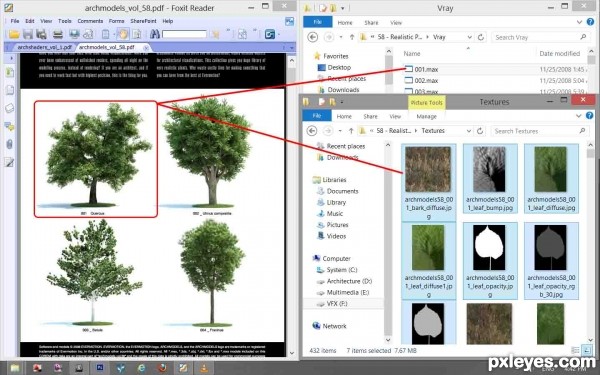Click the Save icon in Foxit Reader toolbar
This screenshot has height=375, width=600.
point(28,34)
